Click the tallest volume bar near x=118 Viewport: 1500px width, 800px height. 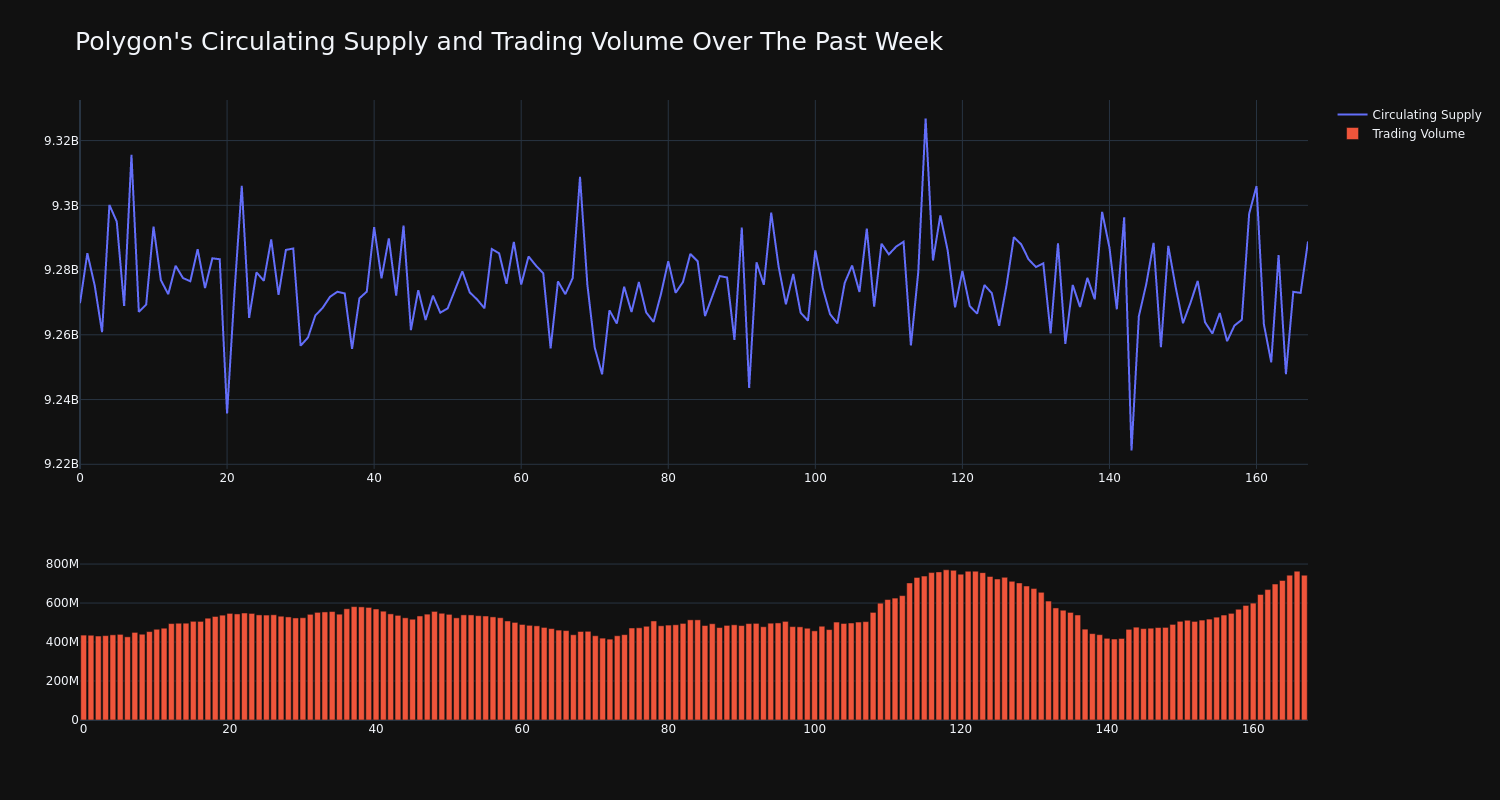click(x=946, y=645)
